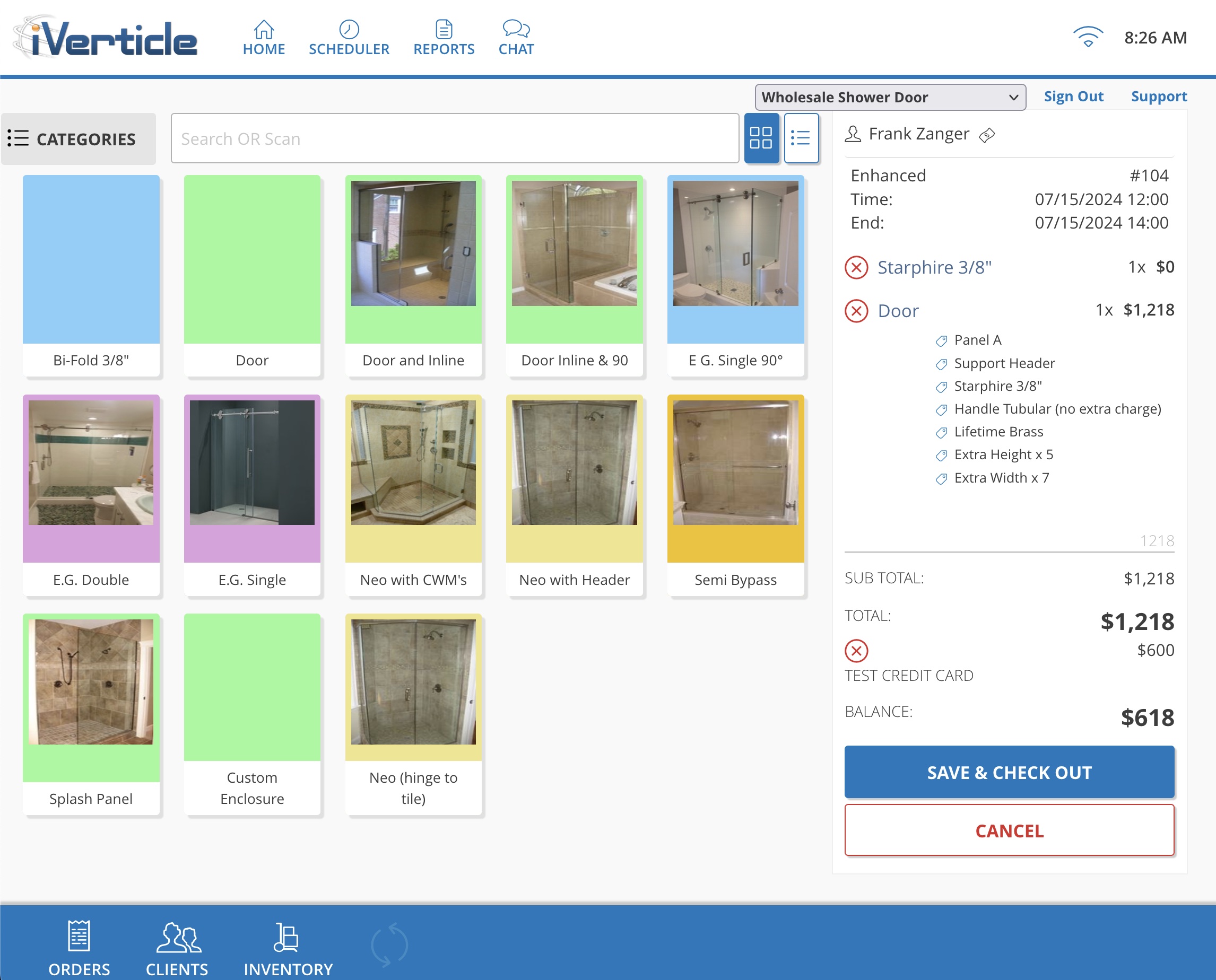The width and height of the screenshot is (1216, 980).
Task: Open the Door cart item name
Action: tap(898, 310)
